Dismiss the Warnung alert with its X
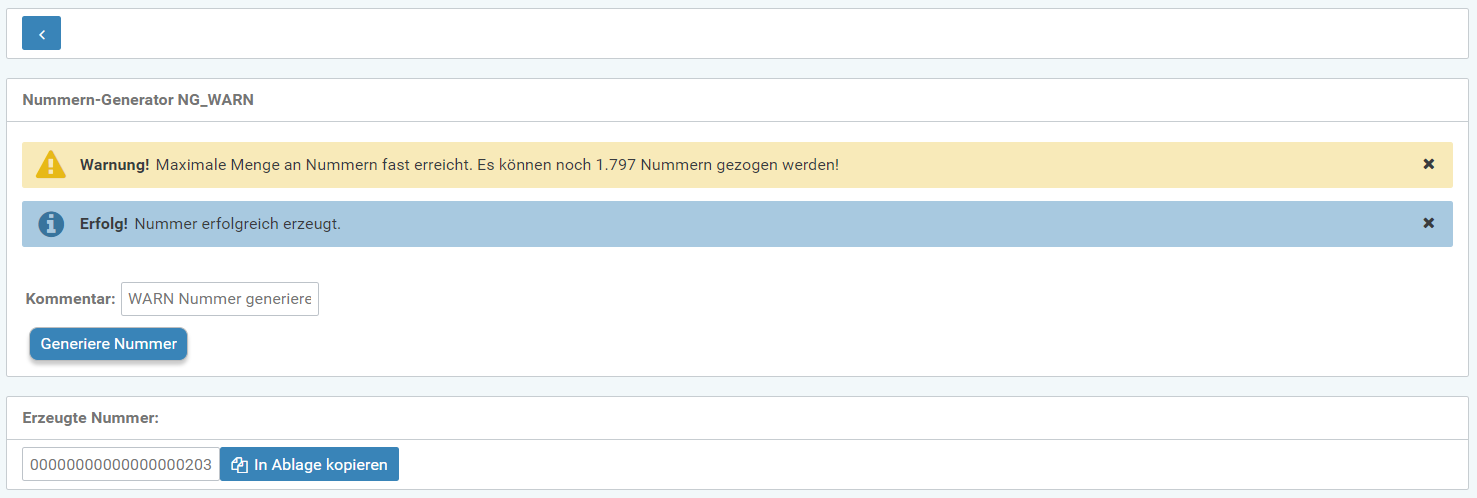This screenshot has height=498, width=1477. [x=1428, y=164]
